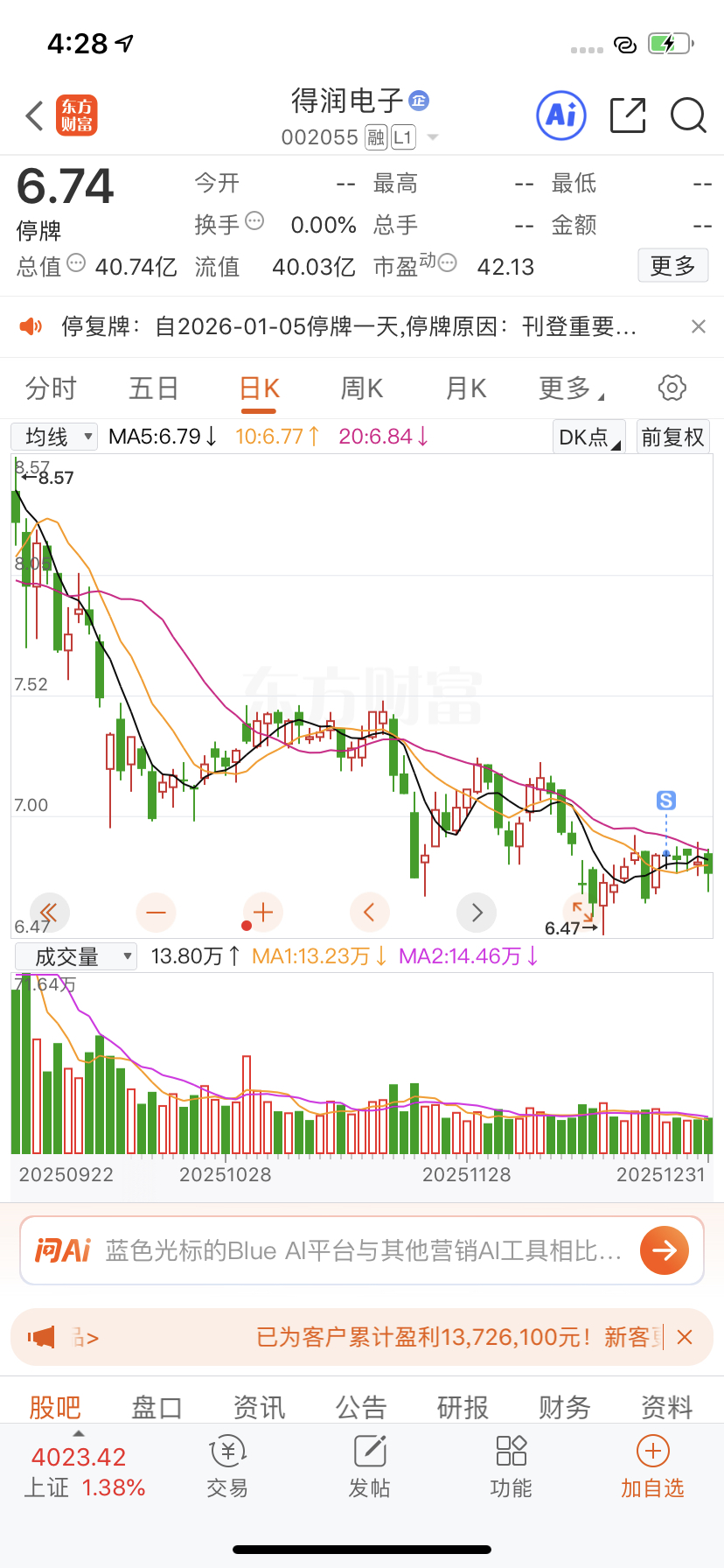Tap the 问Ai question input field

[362, 1250]
